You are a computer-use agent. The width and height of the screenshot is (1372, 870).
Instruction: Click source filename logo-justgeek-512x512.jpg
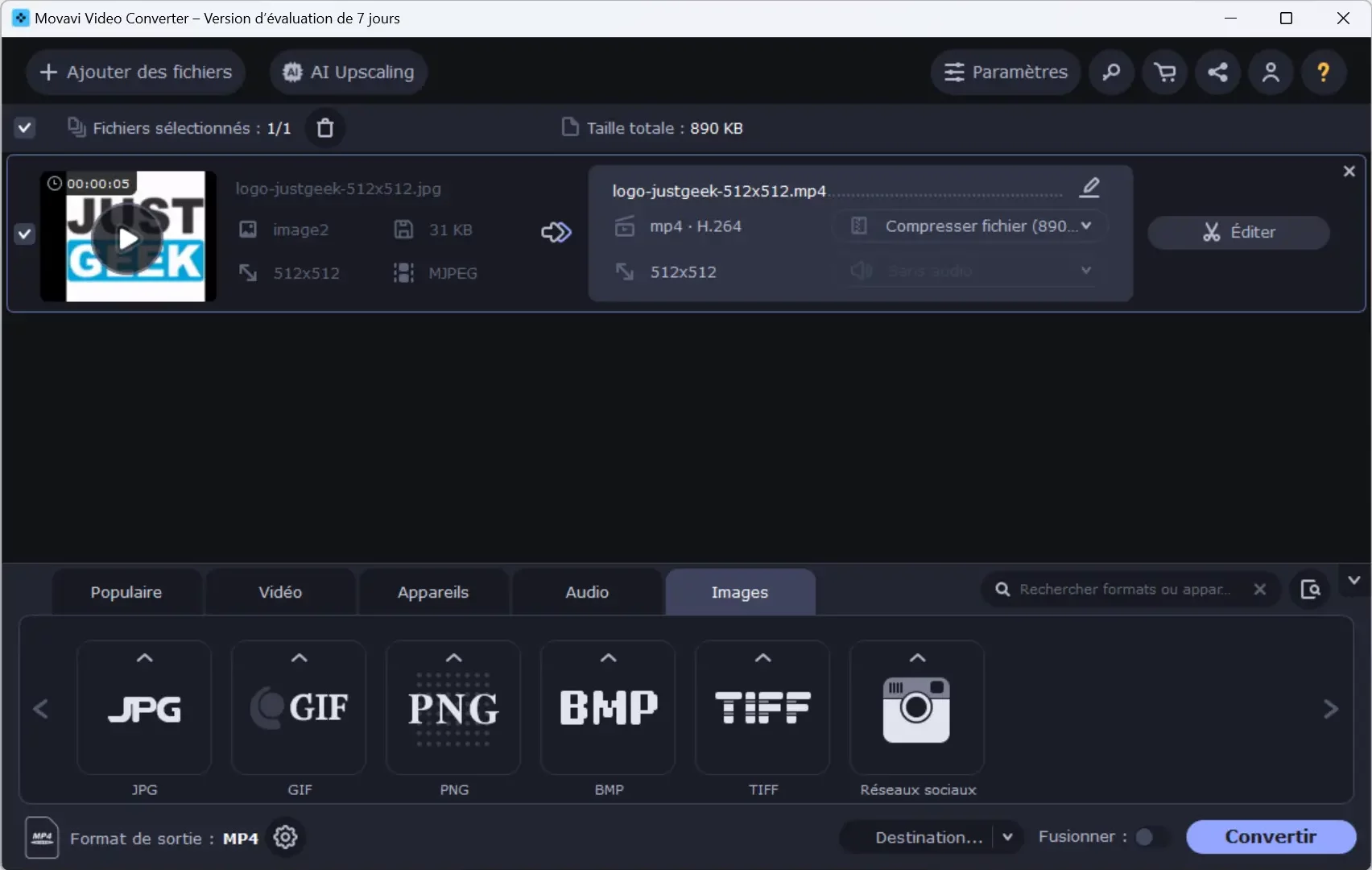click(338, 188)
